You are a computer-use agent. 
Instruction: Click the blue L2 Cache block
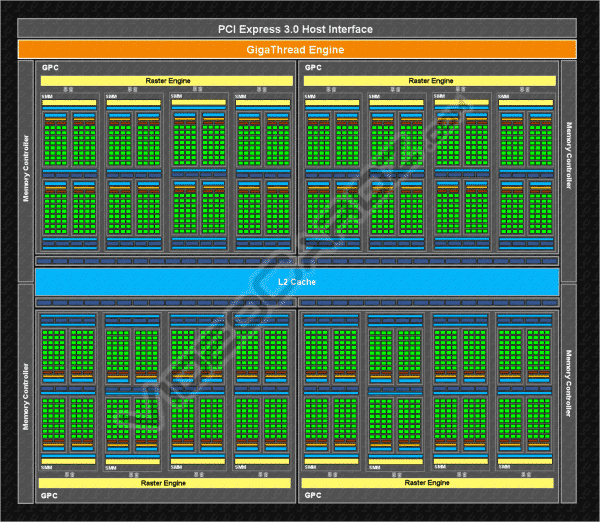297,282
